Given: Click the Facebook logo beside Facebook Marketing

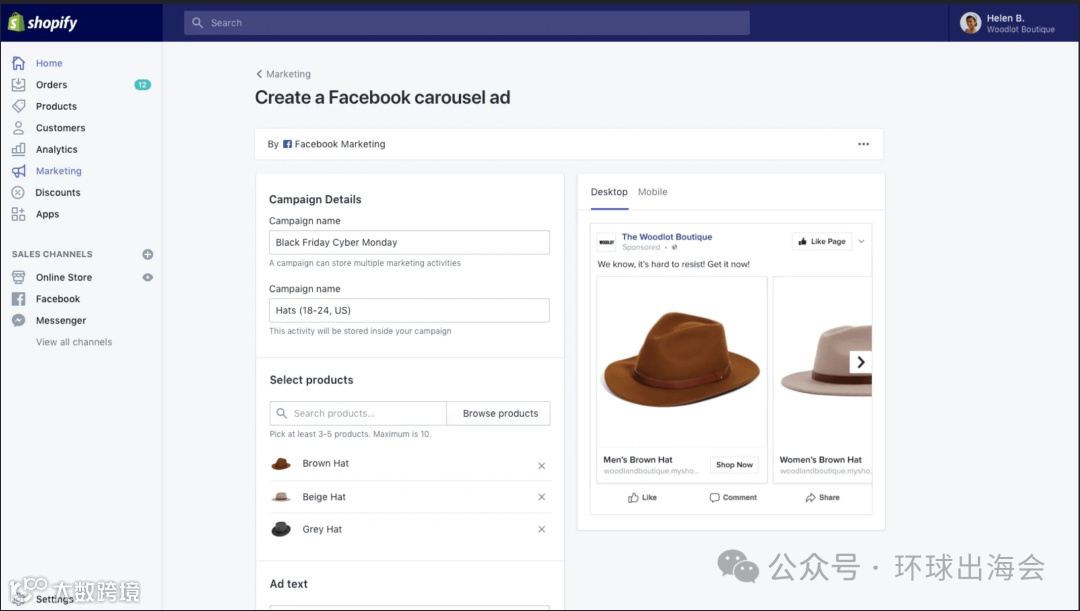Looking at the screenshot, I should (x=287, y=144).
